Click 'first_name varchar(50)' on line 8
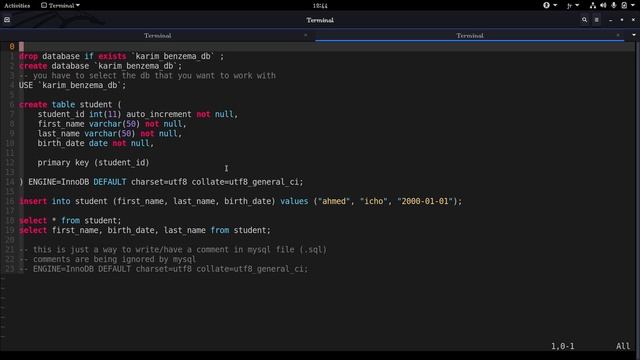Screen dimensions: 640x360 click(x=89, y=124)
